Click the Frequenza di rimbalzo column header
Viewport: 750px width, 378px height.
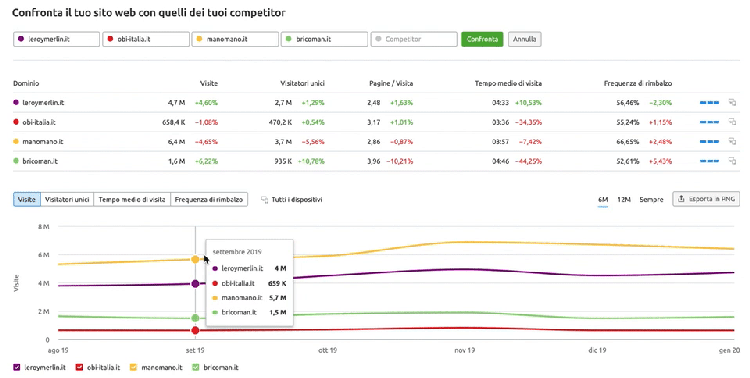[x=638, y=83]
